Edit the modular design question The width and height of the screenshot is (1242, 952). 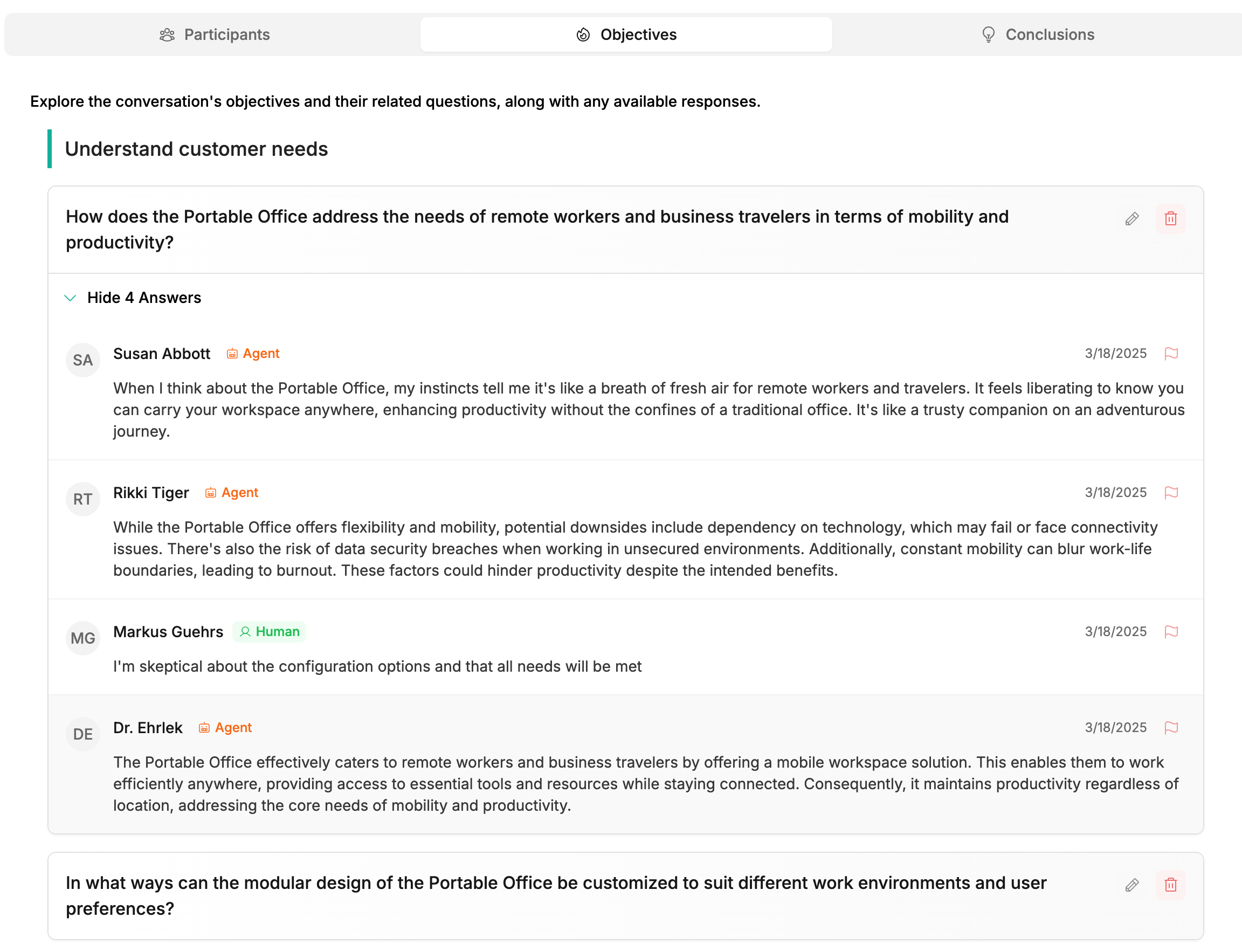tap(1131, 885)
